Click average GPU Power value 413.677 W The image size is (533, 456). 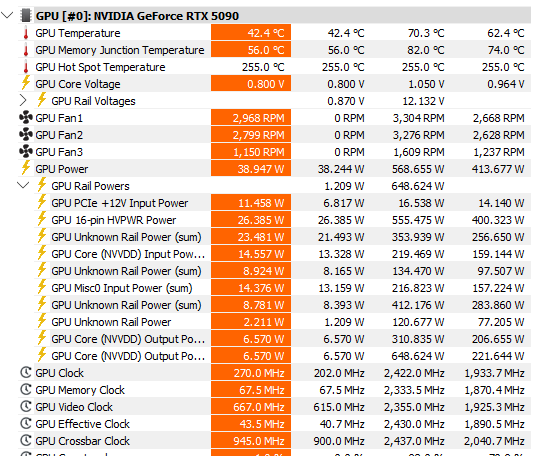[498, 169]
